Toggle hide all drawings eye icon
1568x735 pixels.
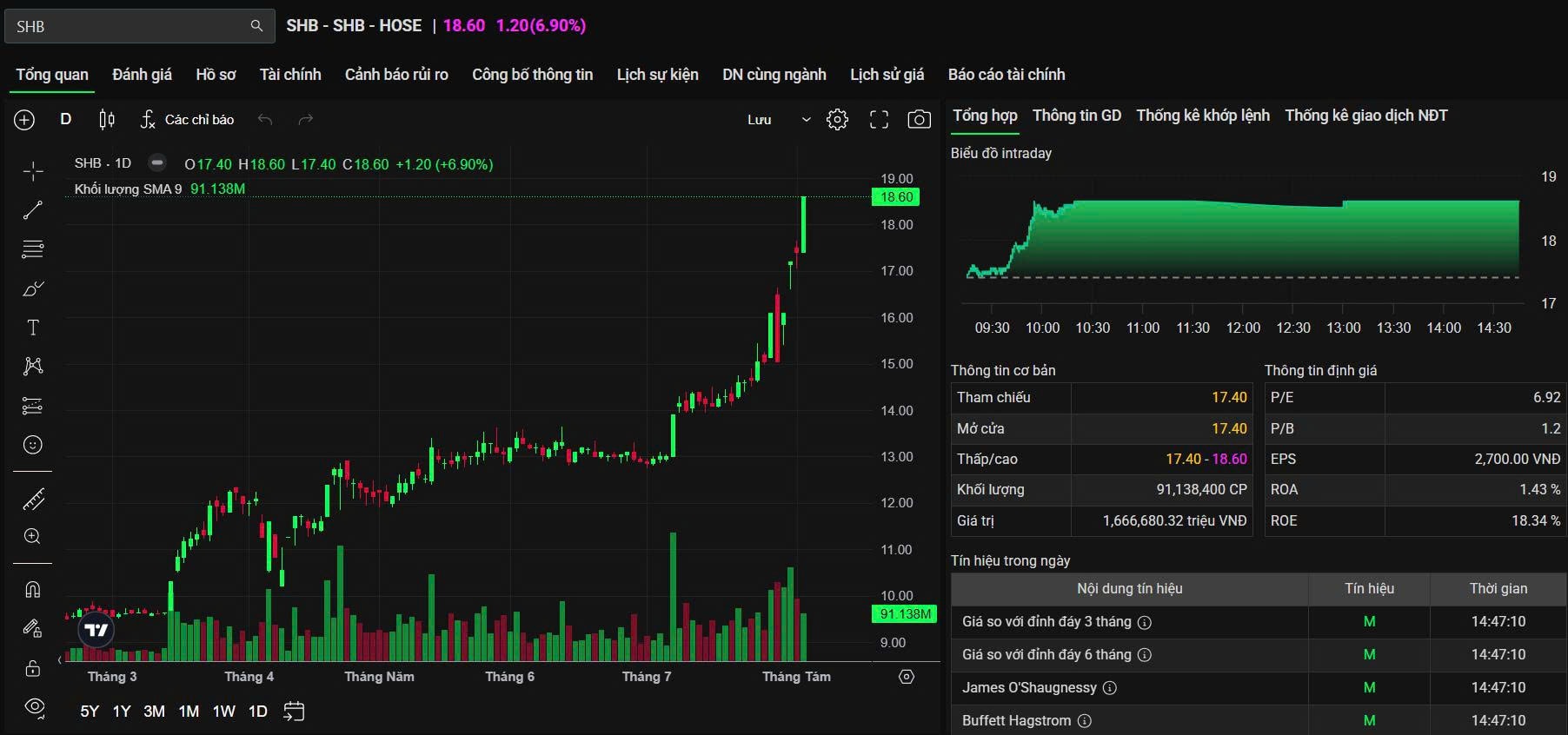(35, 706)
